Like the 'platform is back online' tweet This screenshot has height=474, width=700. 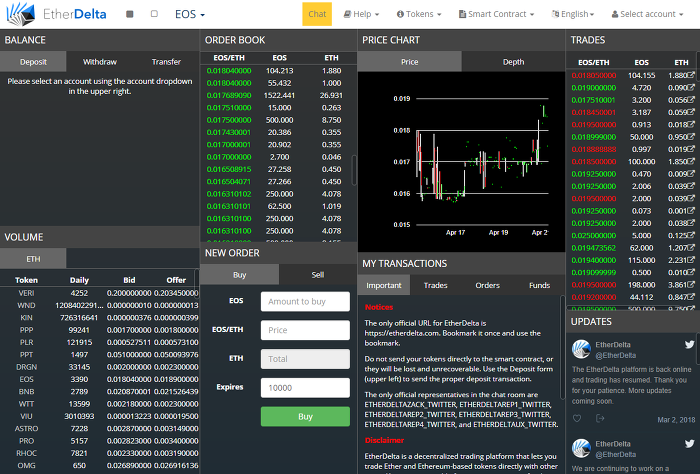point(577,419)
